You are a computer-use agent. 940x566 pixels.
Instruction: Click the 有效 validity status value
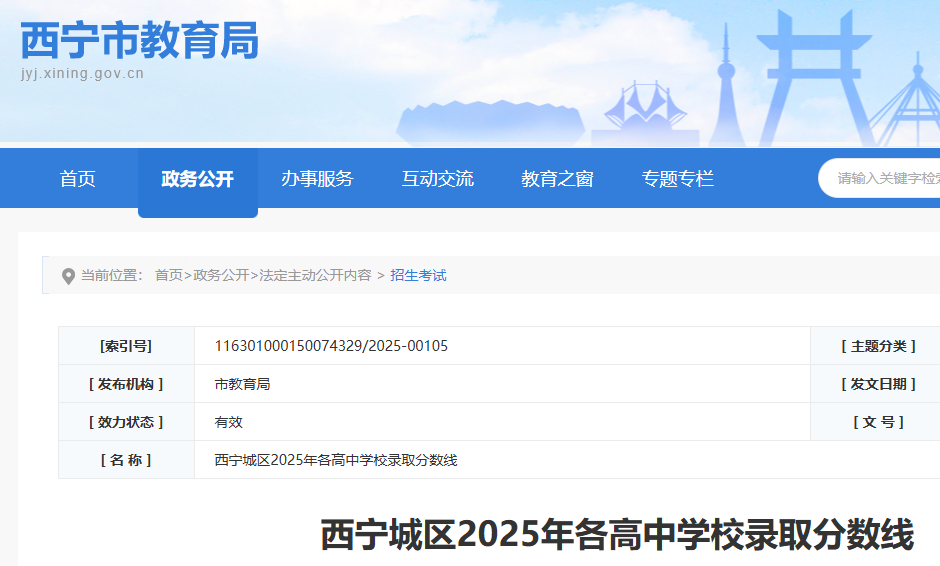click(229, 422)
